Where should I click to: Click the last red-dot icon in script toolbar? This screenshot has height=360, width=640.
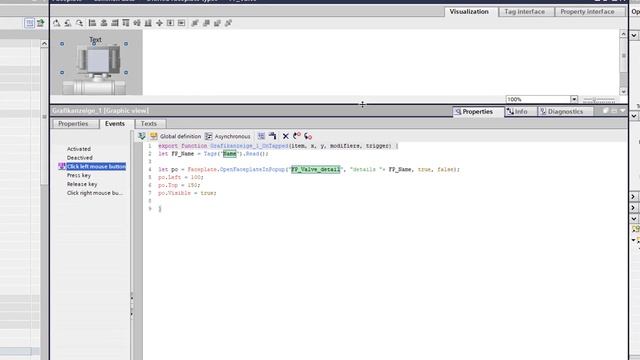tap(308, 136)
